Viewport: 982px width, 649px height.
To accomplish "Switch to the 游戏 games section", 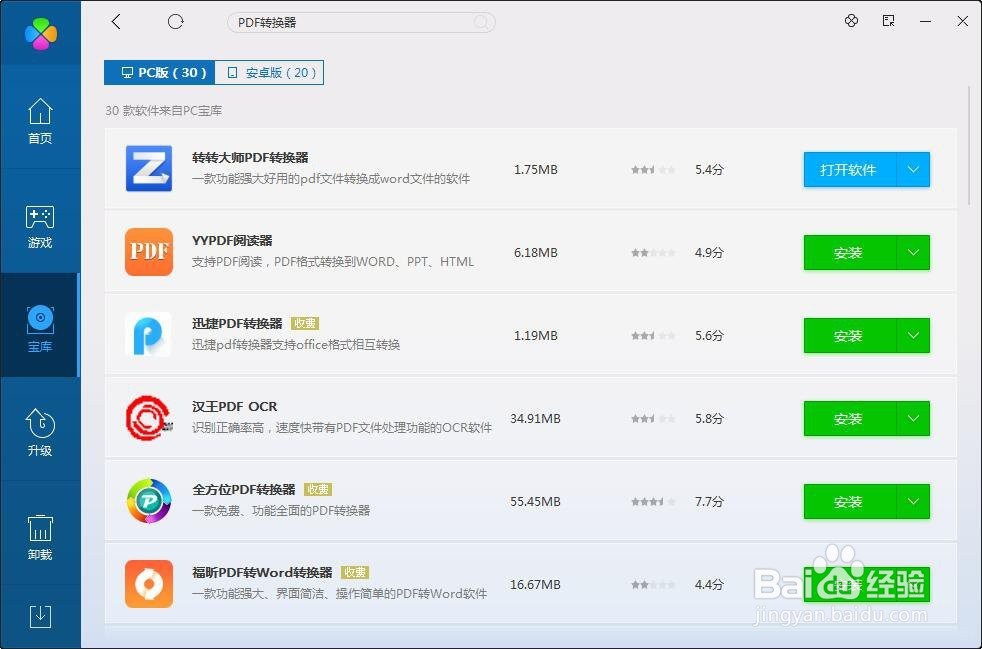I will coord(40,225).
